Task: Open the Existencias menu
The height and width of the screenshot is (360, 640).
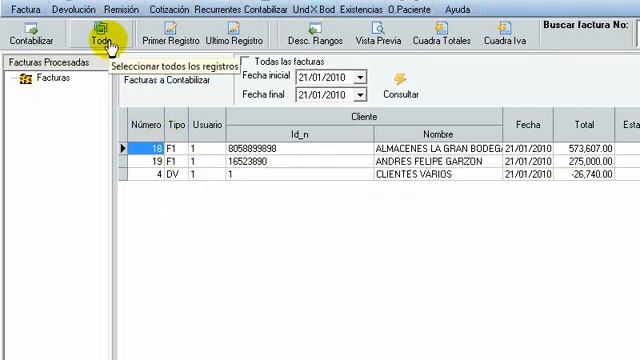Action: 361,9
